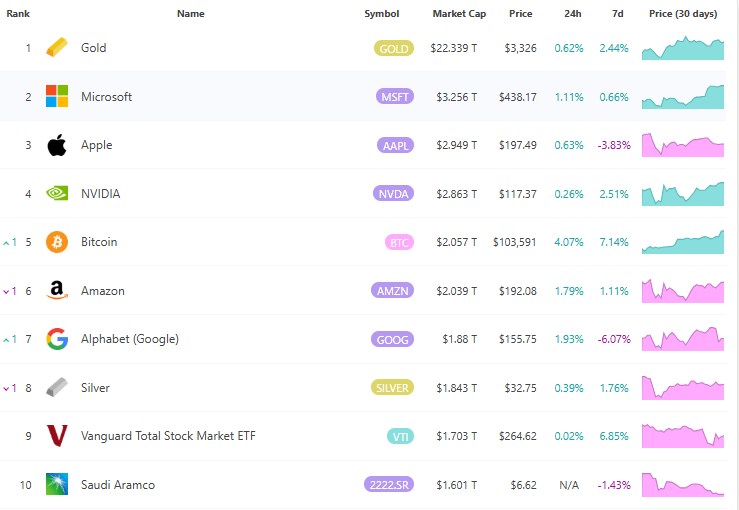Sort by the Rank column header
This screenshot has width=739, height=510.
tap(18, 14)
